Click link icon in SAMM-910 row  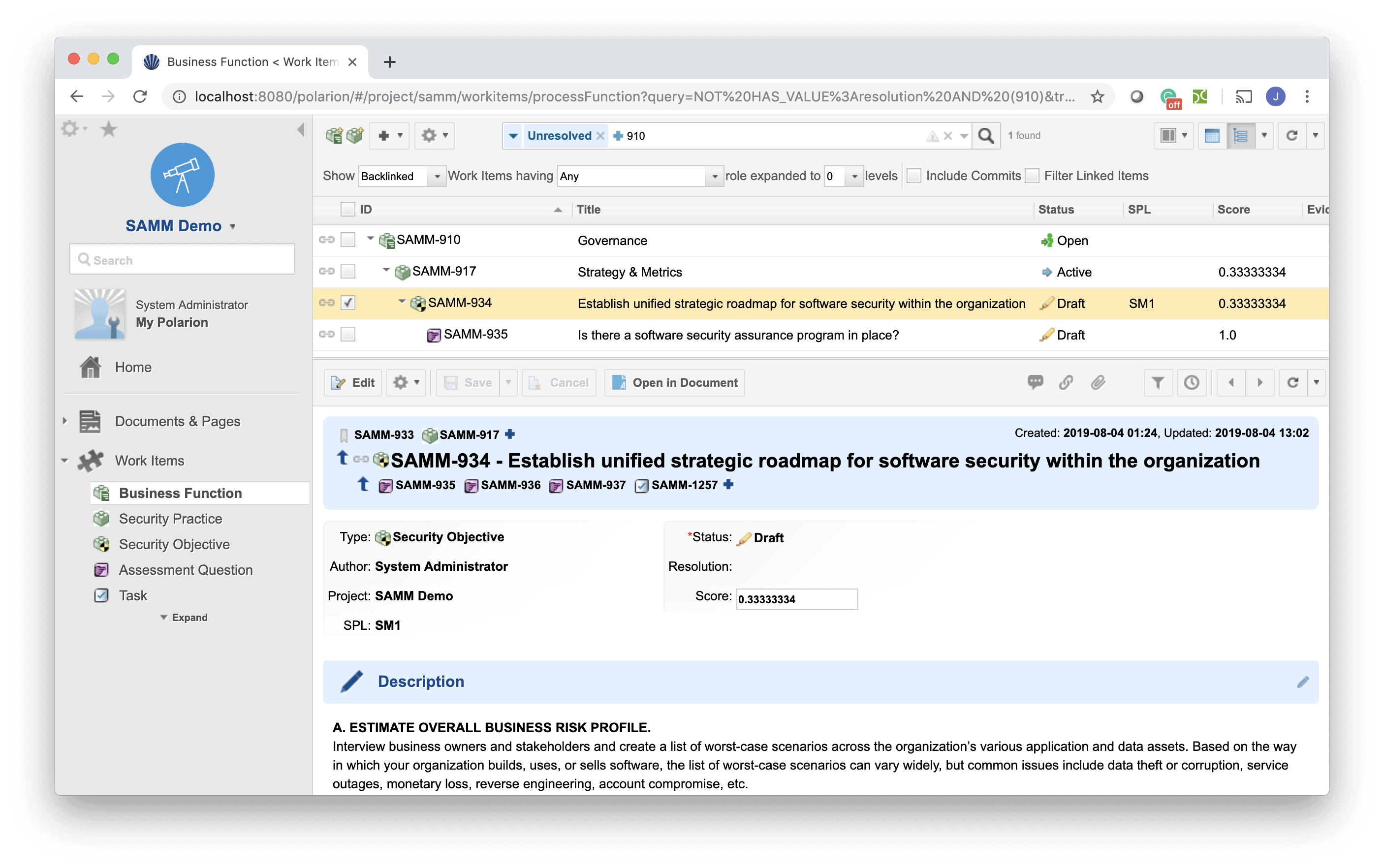[x=327, y=240]
